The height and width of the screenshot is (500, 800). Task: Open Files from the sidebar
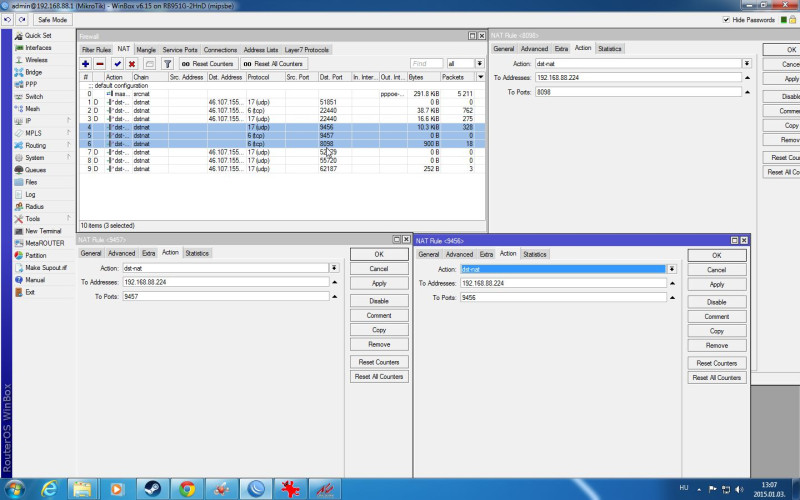point(31,182)
